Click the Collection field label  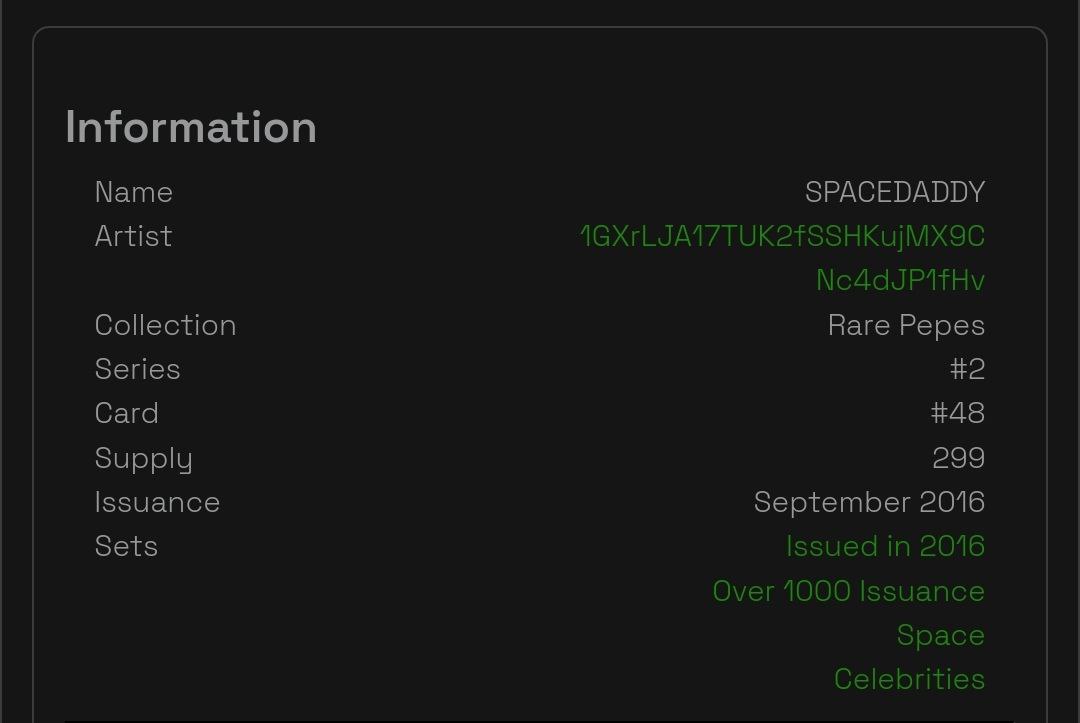(165, 325)
